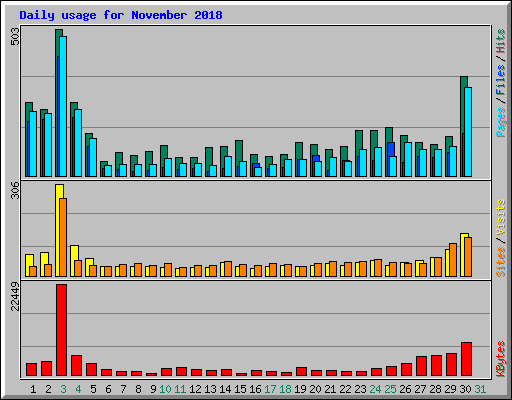Click the green day 4 axis label
The height and width of the screenshot is (400, 512).
point(78,389)
